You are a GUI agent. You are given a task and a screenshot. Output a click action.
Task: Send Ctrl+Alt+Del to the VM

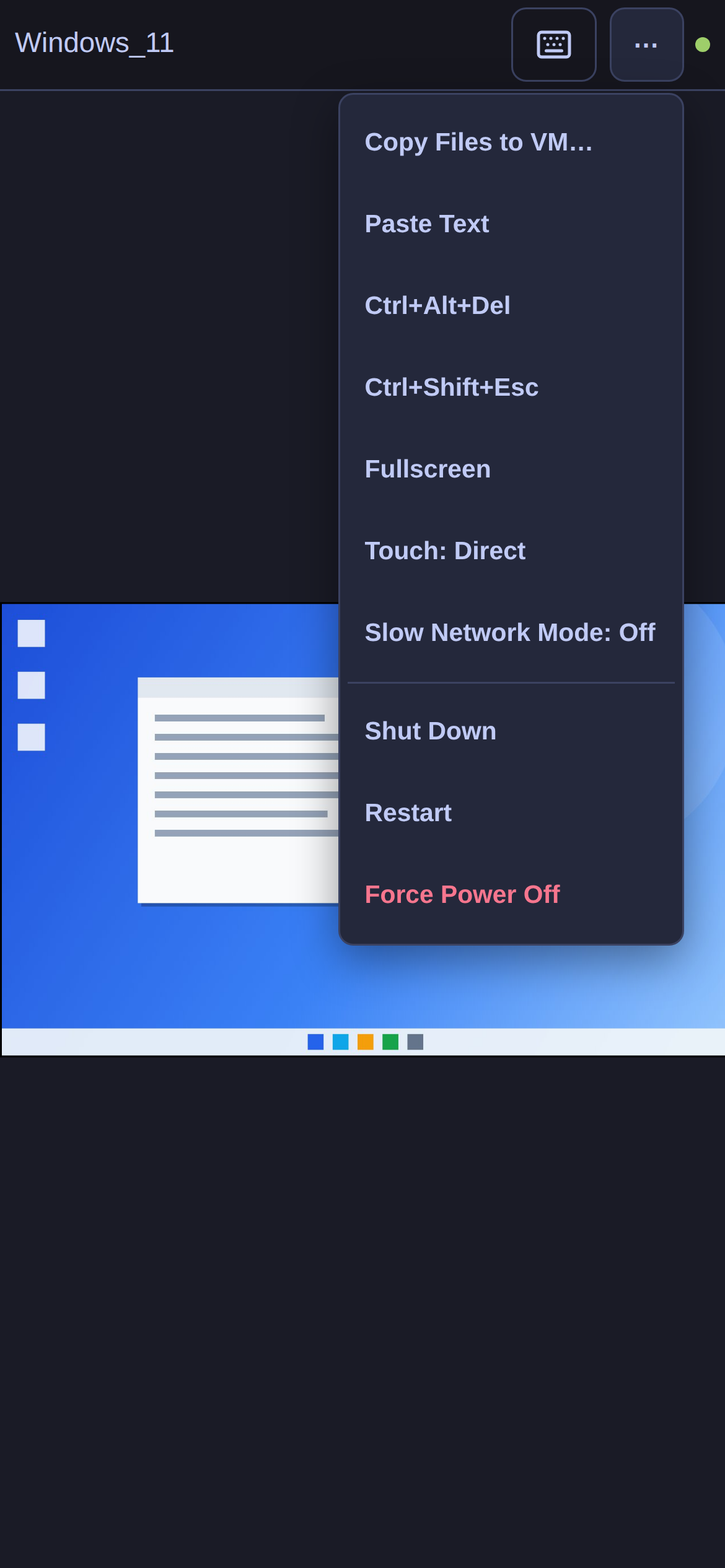coord(511,306)
